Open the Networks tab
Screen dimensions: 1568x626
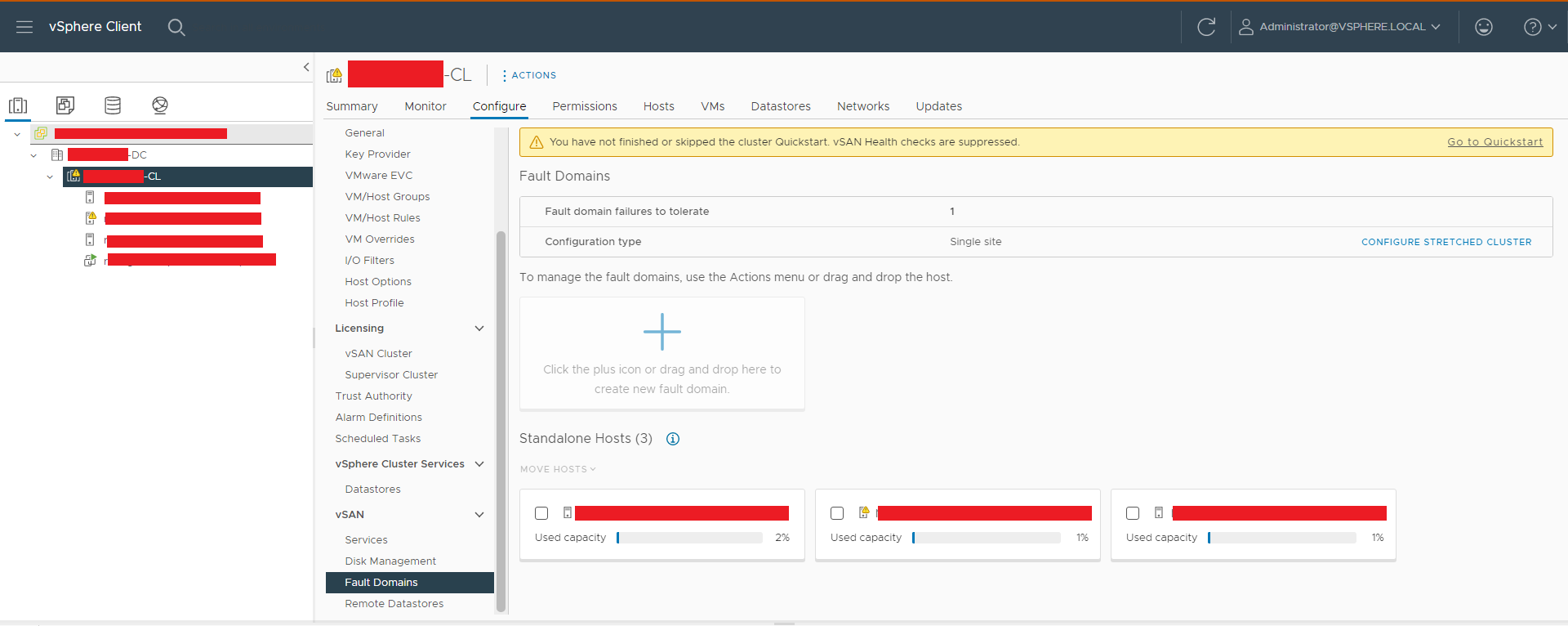(x=863, y=106)
